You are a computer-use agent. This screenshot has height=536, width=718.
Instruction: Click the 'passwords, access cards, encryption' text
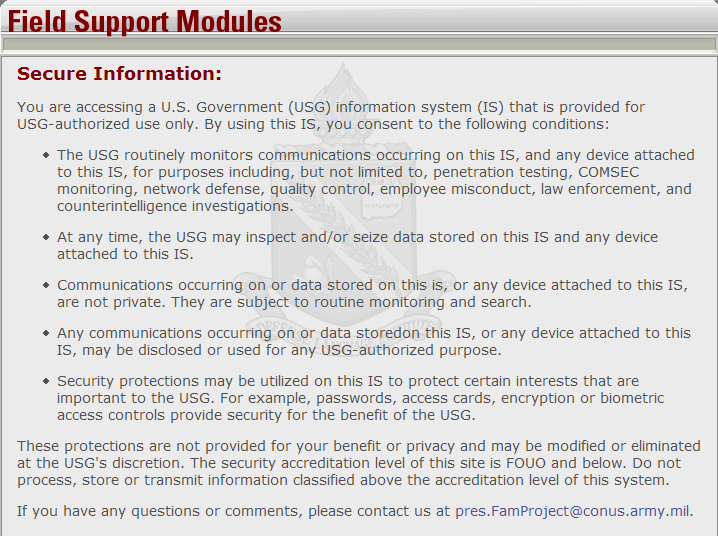click(420, 398)
